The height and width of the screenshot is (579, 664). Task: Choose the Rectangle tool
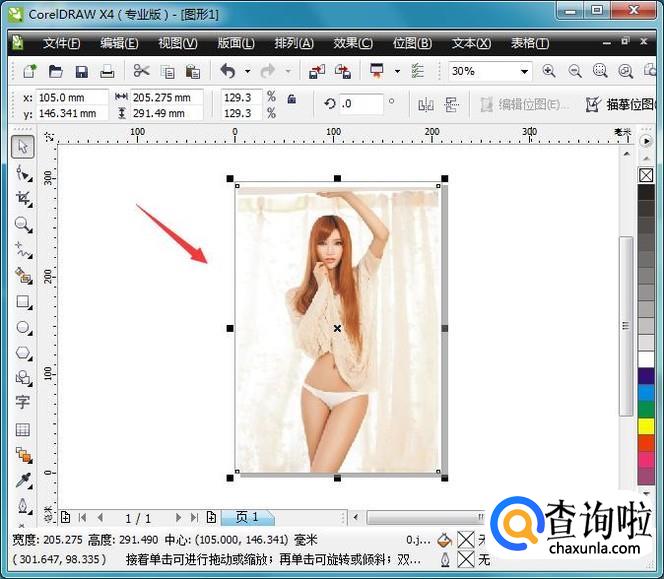pyautogui.click(x=23, y=301)
